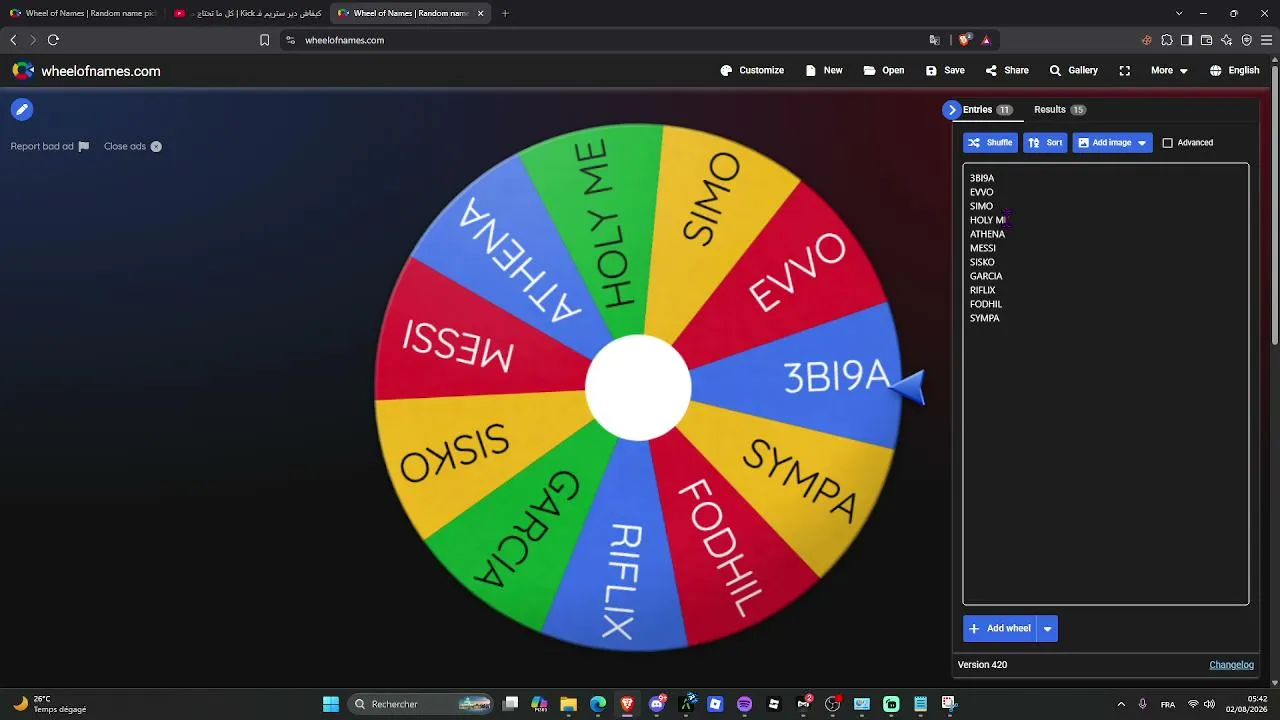Open the More menu

click(x=1169, y=71)
